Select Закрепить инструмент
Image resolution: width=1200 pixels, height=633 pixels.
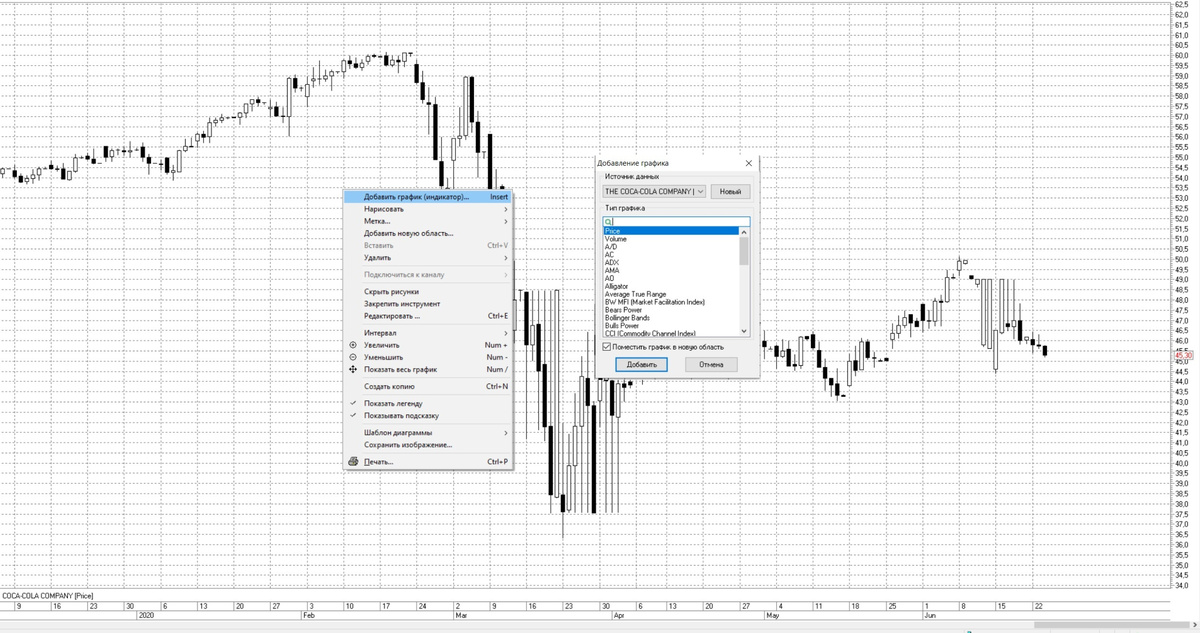428,304
